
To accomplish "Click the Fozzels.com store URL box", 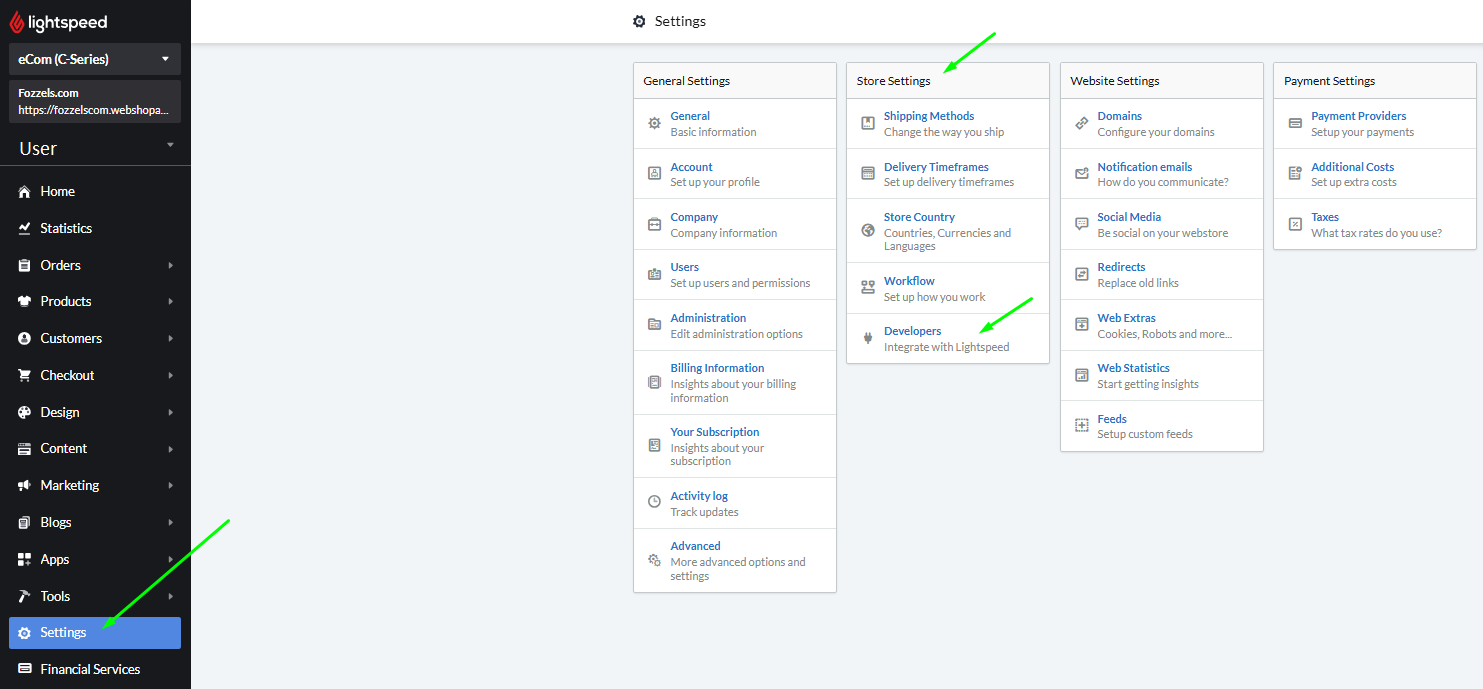I will click(x=95, y=101).
